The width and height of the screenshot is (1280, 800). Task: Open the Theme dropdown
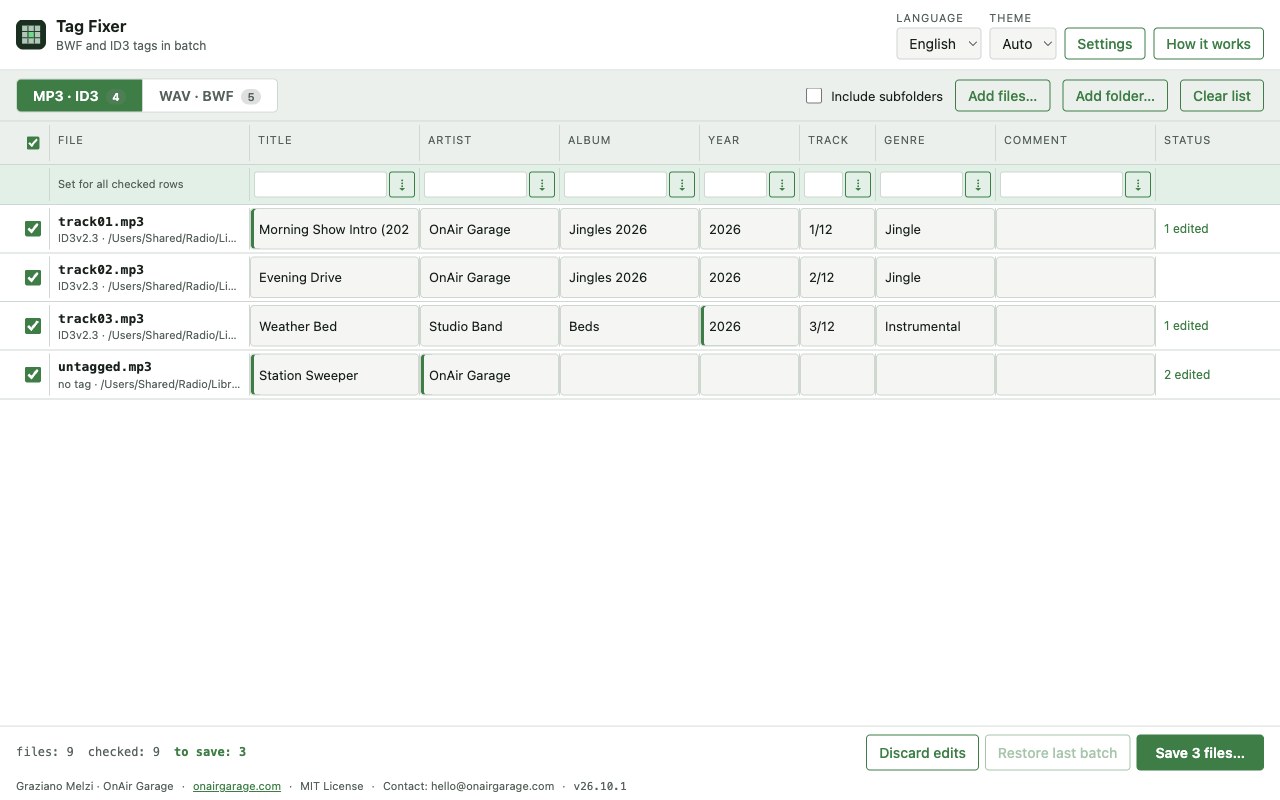tap(1023, 44)
